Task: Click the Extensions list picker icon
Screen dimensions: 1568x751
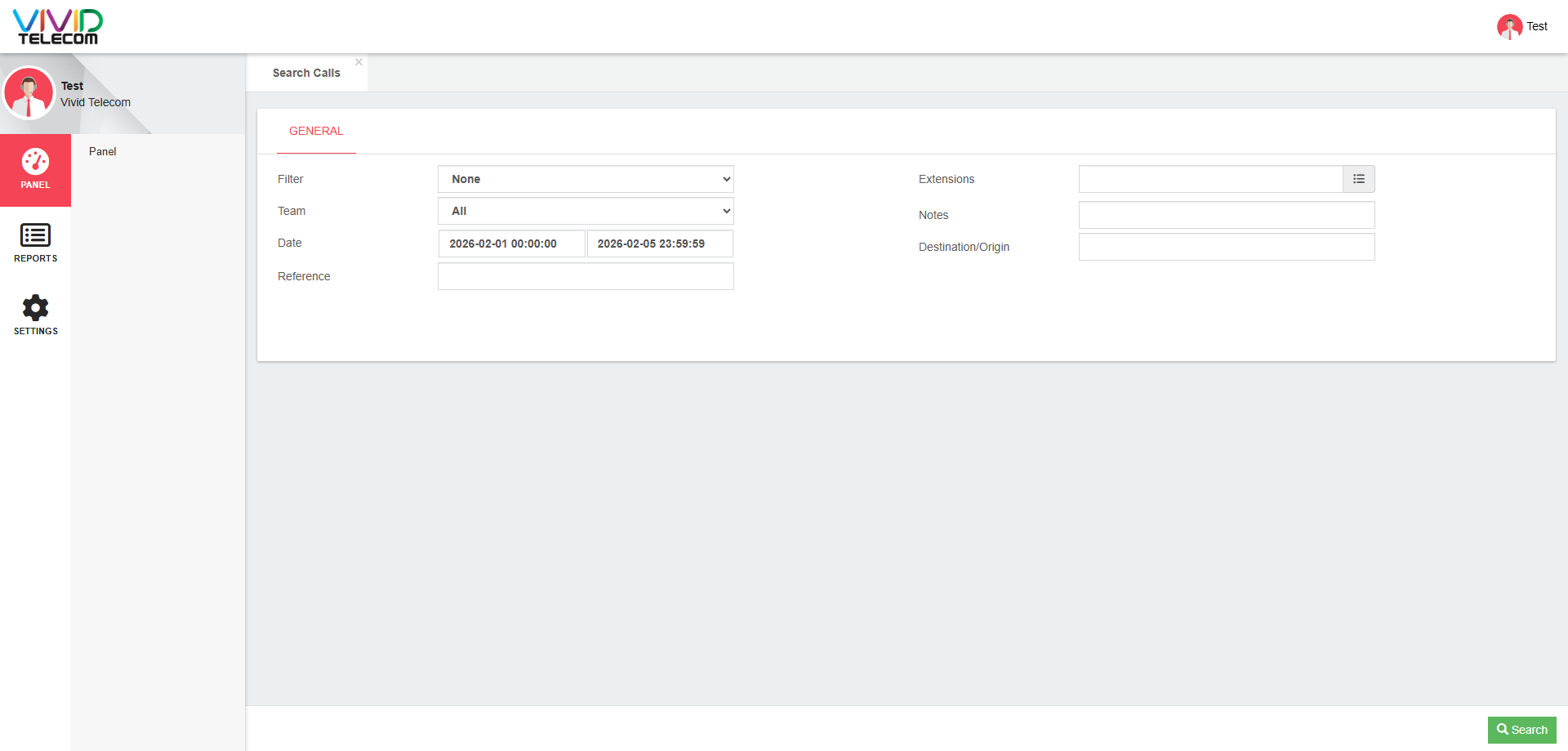Action: coord(1358,179)
